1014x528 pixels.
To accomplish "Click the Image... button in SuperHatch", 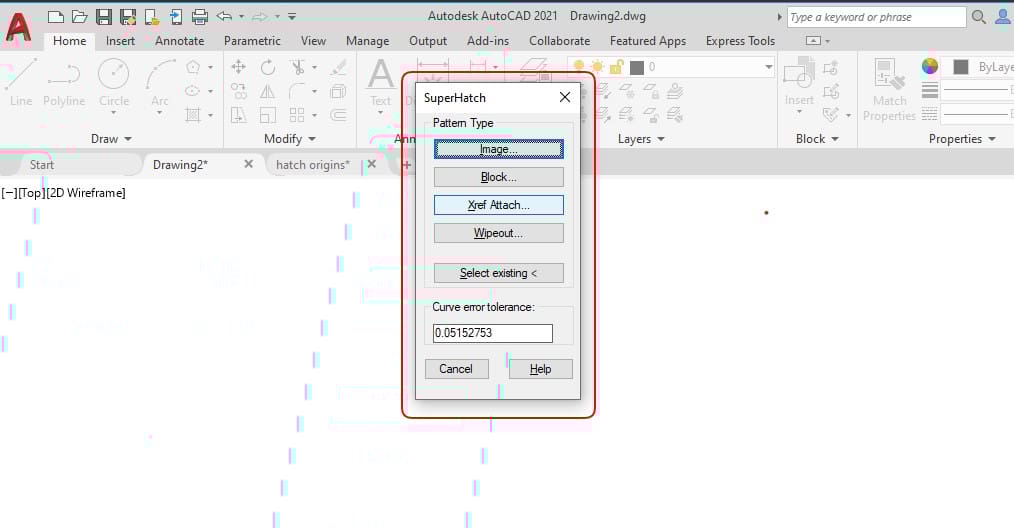I will coord(499,149).
